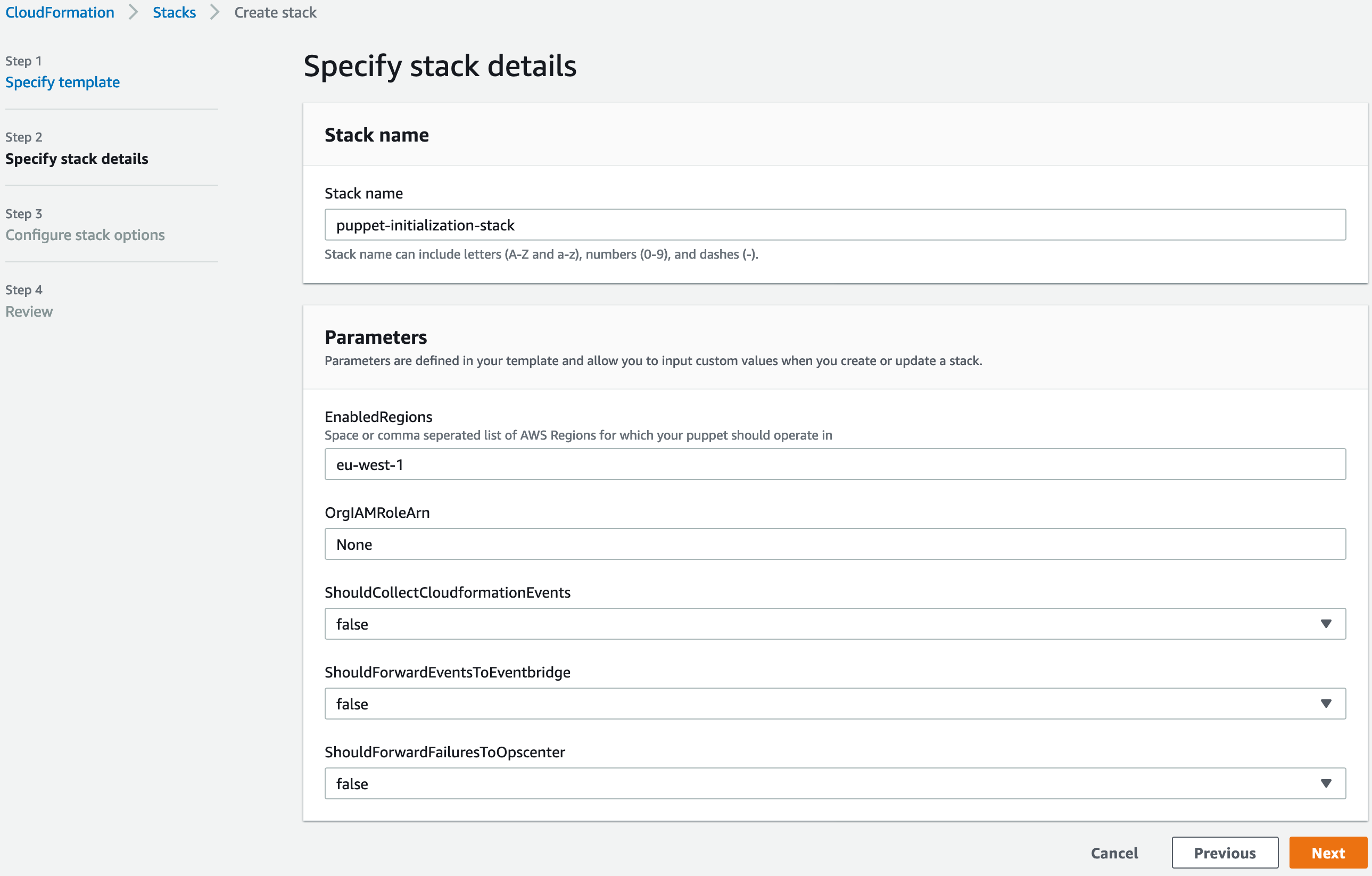Click the Step 3 label
The image size is (1372, 876).
[x=23, y=214]
